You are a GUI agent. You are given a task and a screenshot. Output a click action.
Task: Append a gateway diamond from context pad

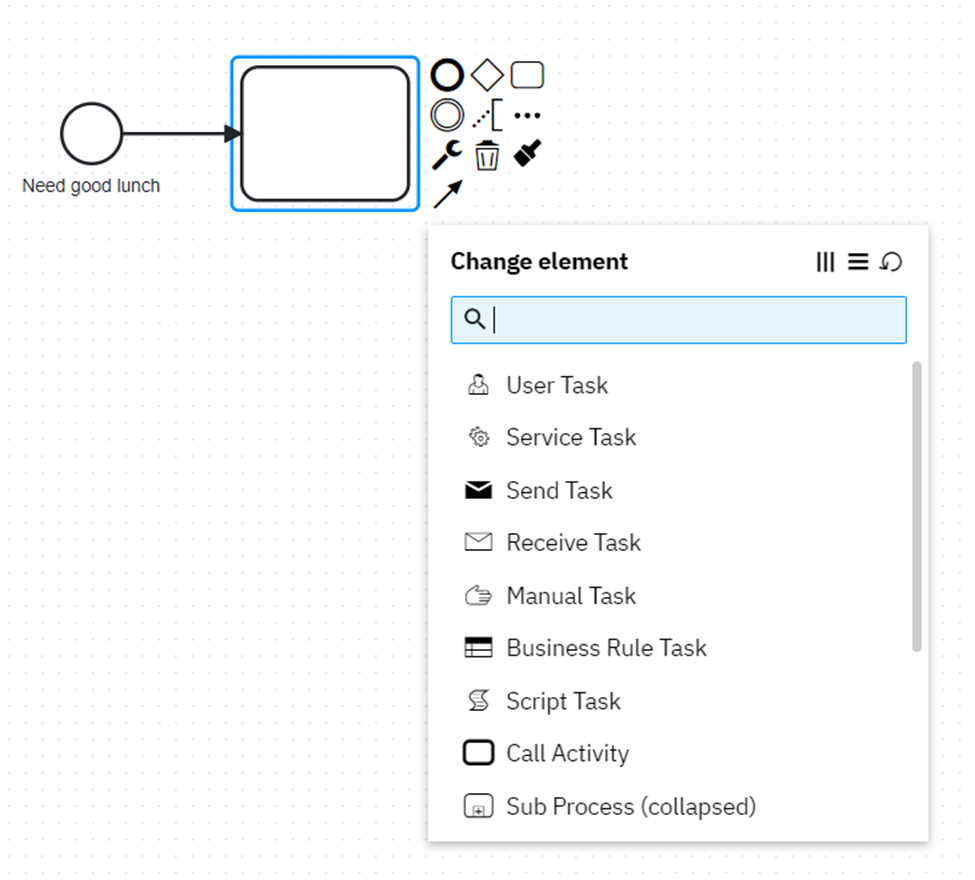coord(487,75)
